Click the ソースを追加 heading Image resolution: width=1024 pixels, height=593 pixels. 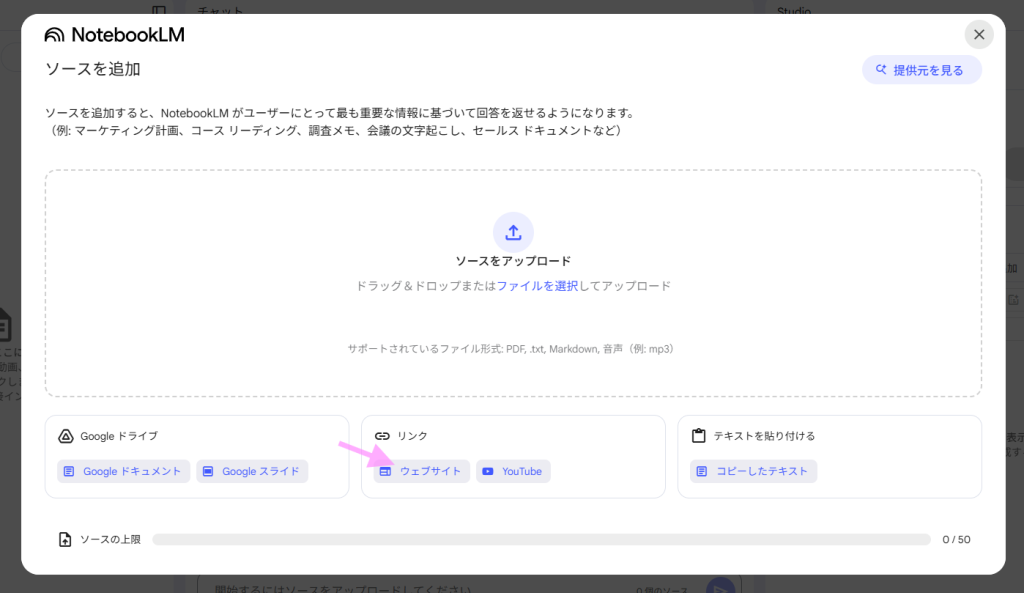pos(93,69)
